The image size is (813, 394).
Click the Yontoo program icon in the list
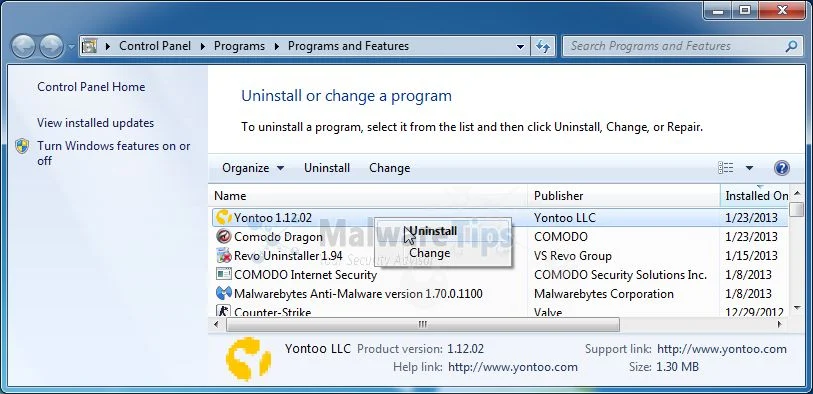(223, 217)
